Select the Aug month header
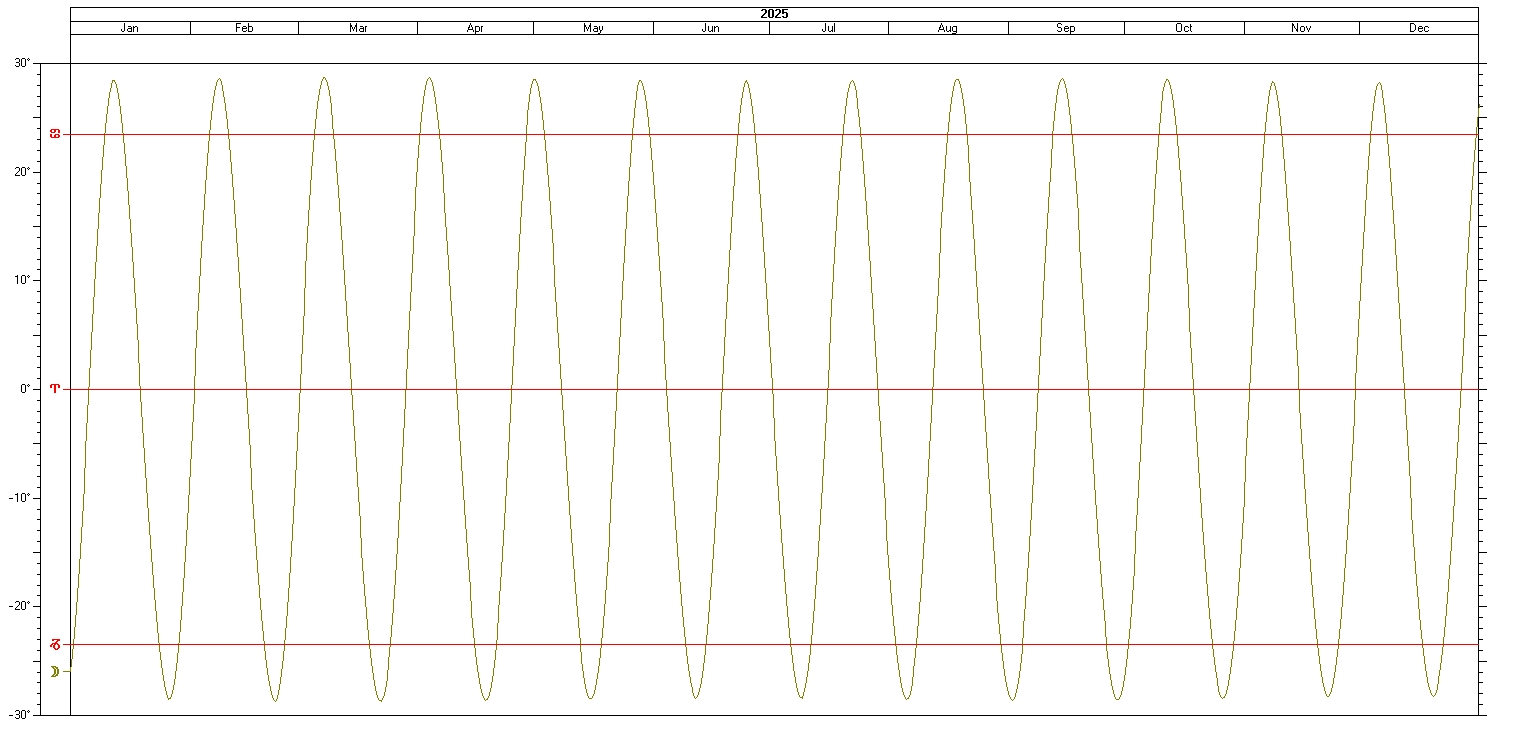Screen dimensions: 1521x743 tap(948, 28)
